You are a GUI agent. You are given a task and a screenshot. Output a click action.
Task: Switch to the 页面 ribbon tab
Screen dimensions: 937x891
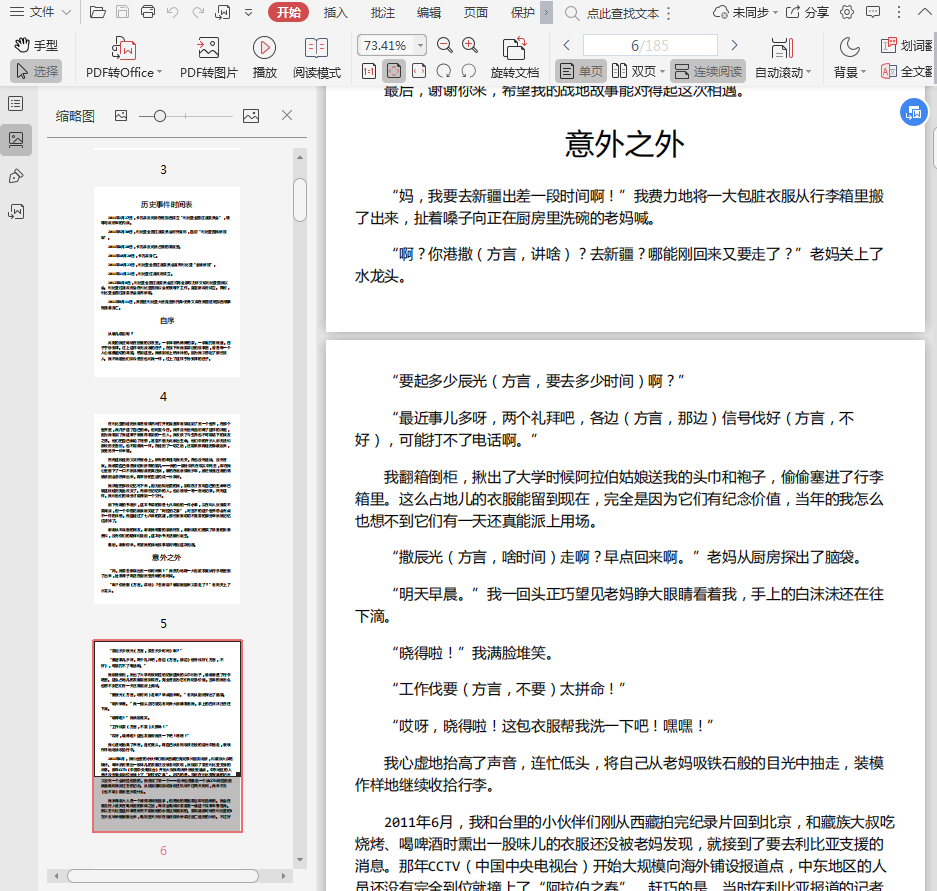pyautogui.click(x=476, y=13)
